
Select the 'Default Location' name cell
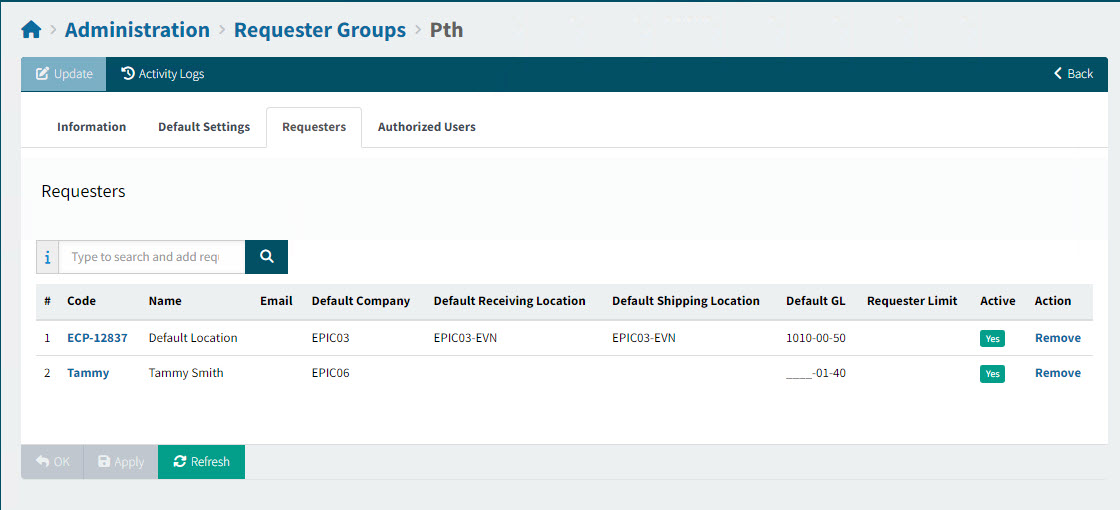(x=193, y=338)
